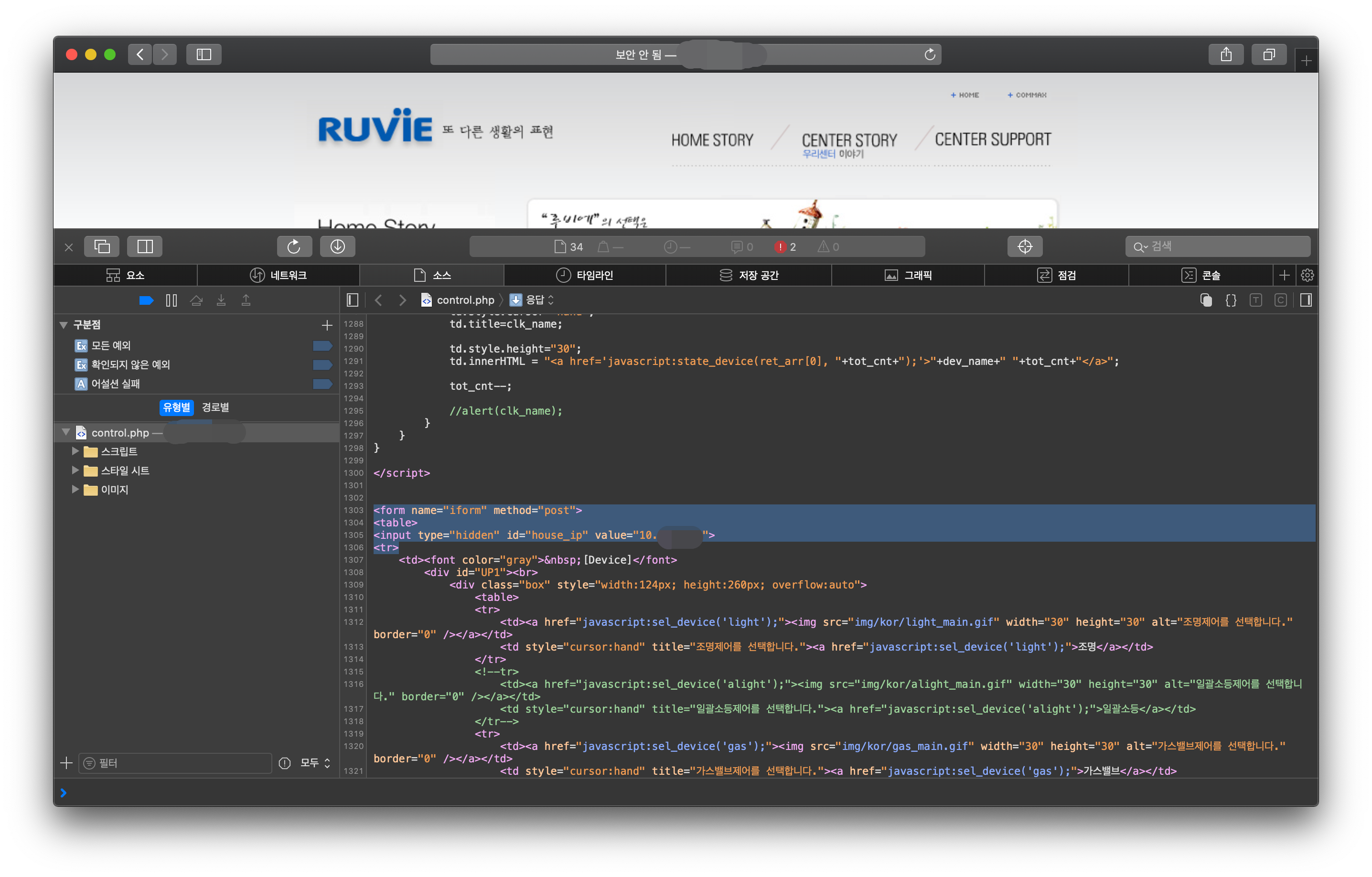Screen dimensions: 1372x877
Task: Pause script execution in the debugger
Action: (171, 300)
